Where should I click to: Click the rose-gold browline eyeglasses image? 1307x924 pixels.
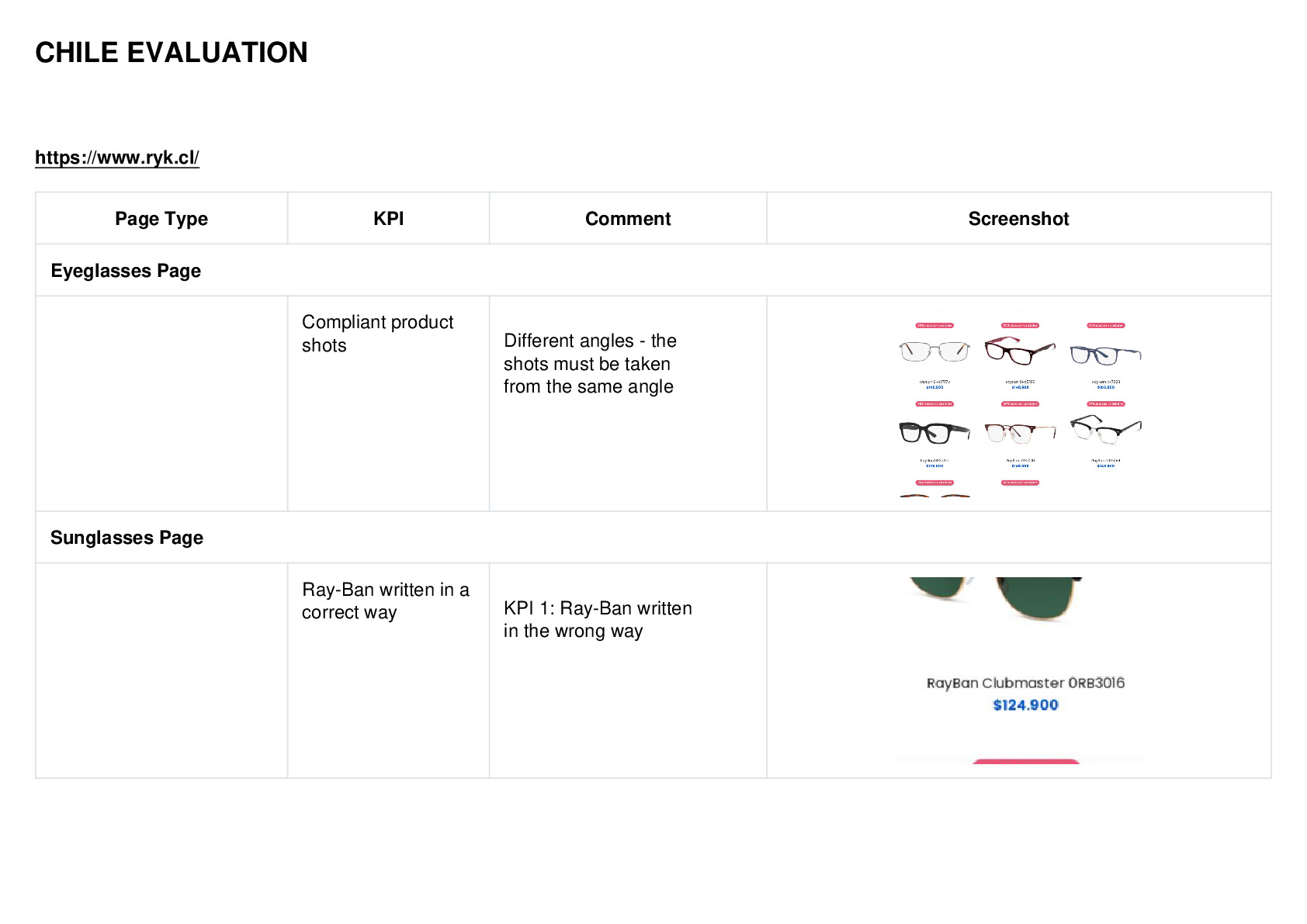(1020, 432)
